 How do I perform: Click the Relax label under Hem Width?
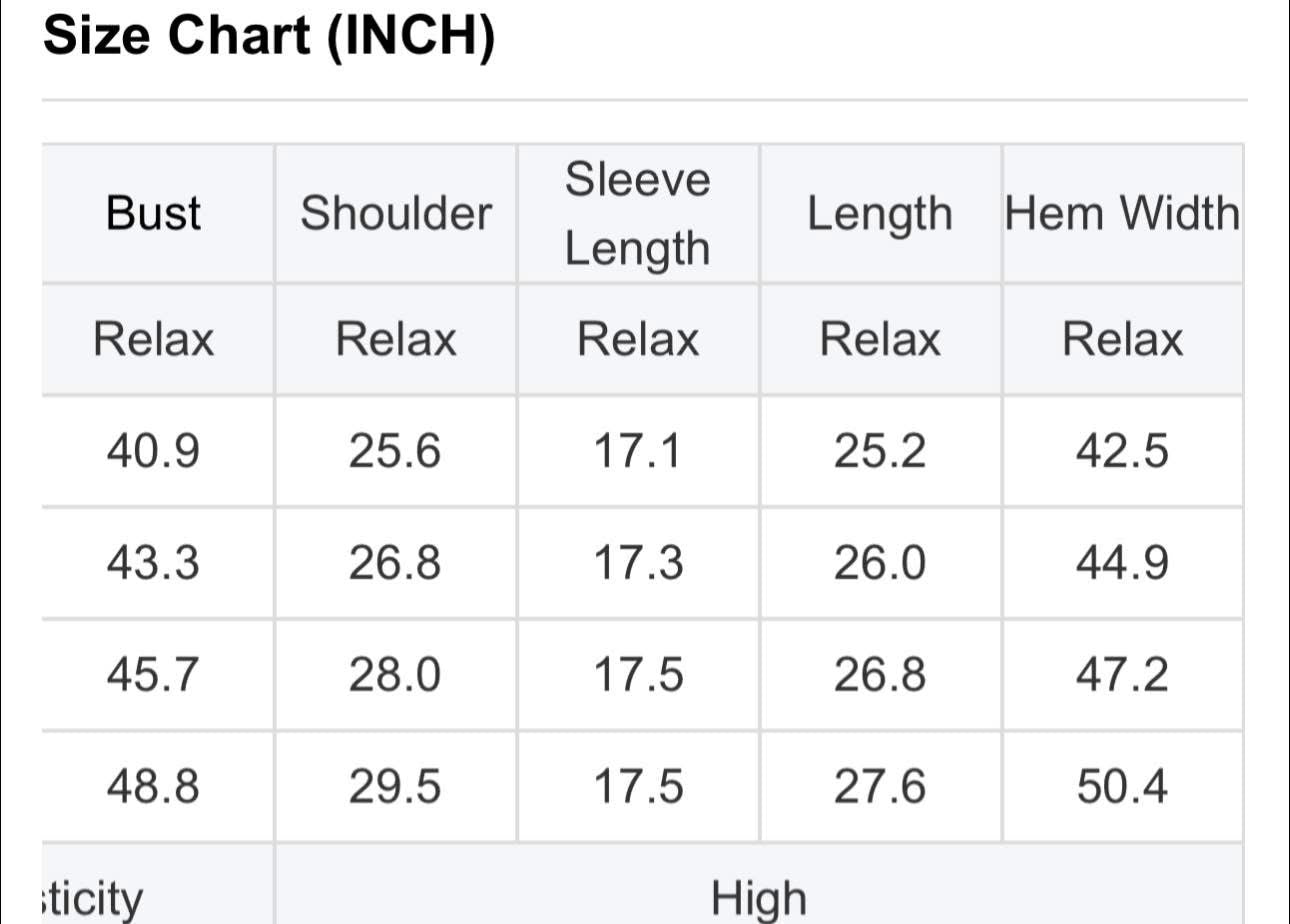(1122, 339)
